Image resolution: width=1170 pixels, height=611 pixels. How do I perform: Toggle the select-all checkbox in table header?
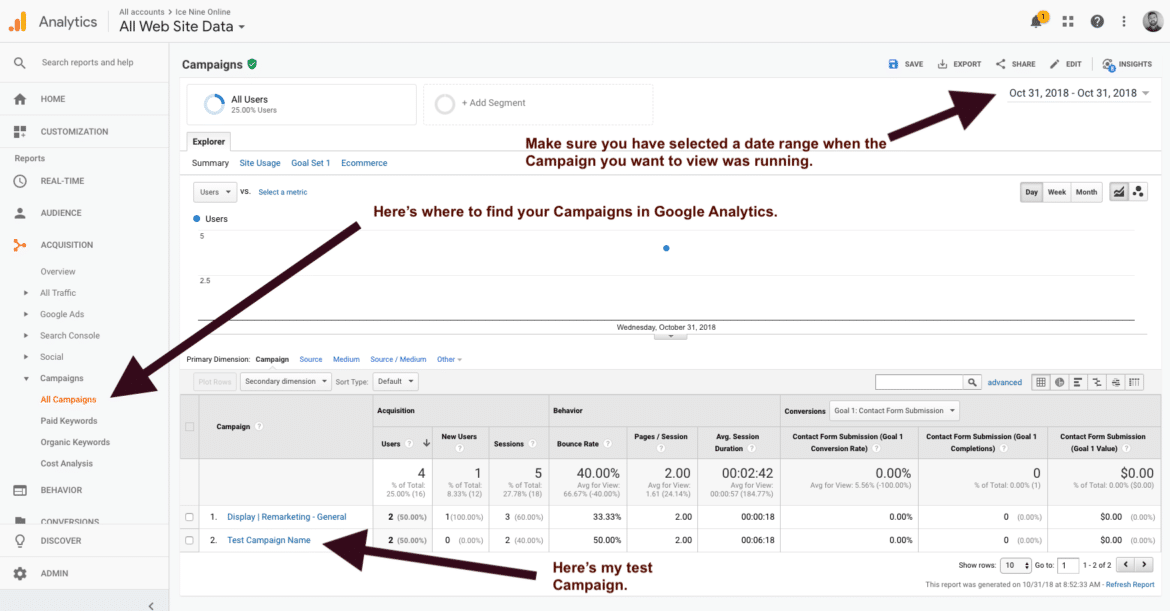pos(191,425)
